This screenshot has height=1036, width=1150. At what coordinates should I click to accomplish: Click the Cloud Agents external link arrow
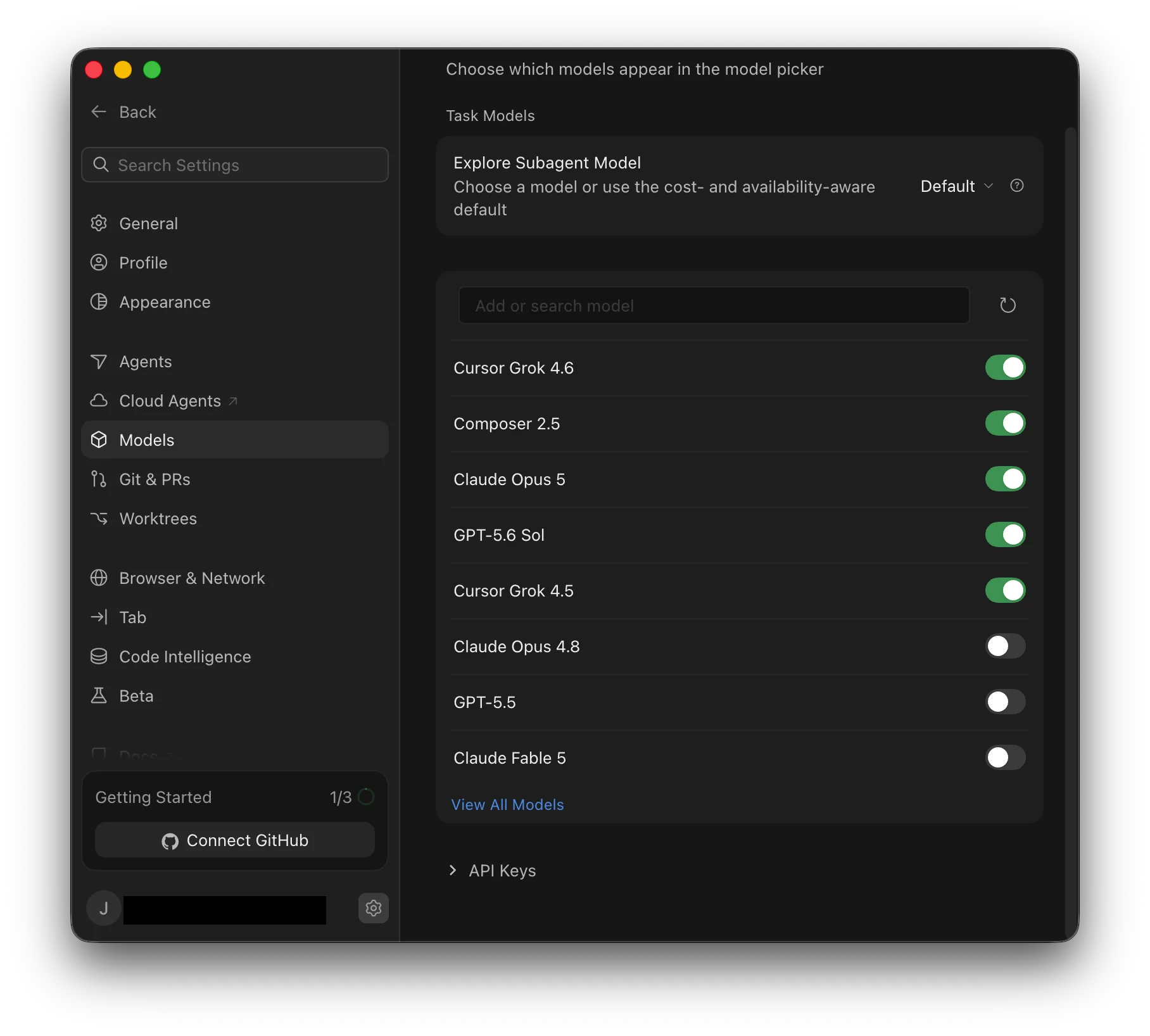[233, 401]
